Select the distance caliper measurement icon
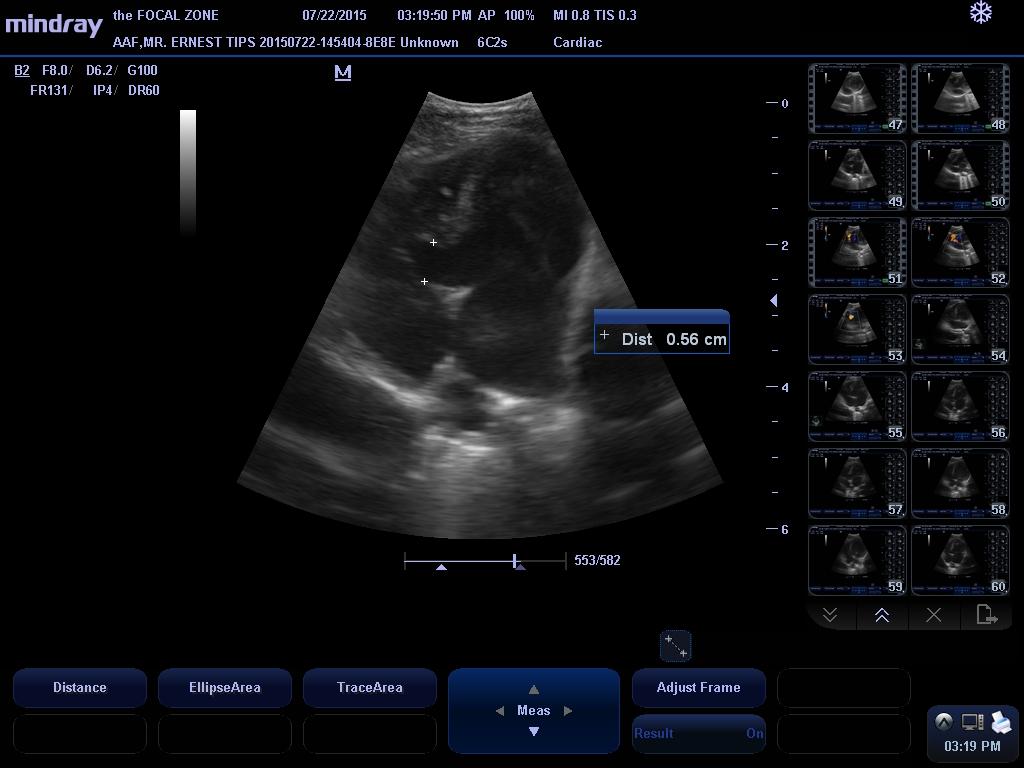This screenshot has height=768, width=1024. pos(675,646)
